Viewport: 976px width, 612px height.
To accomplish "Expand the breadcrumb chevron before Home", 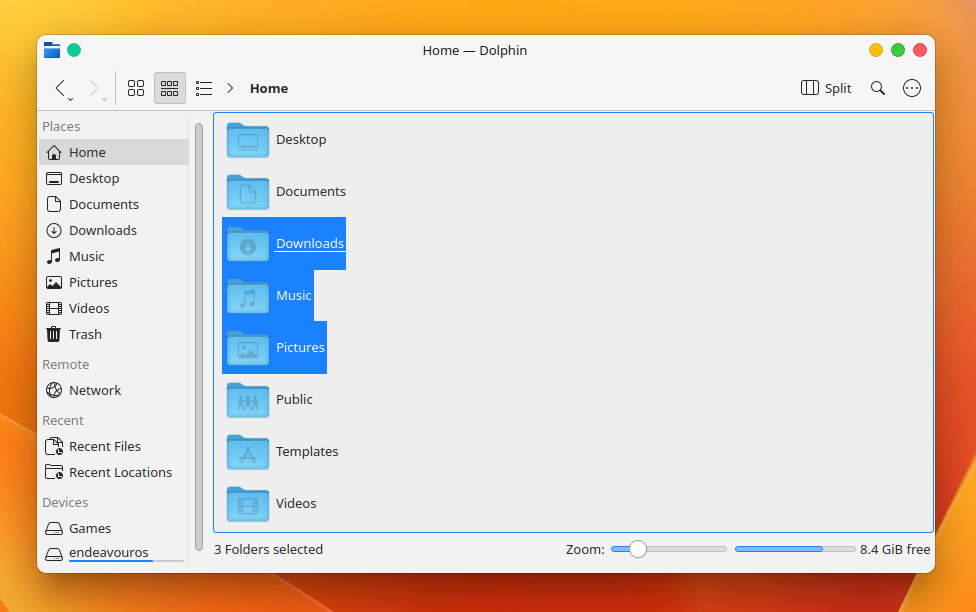I will pyautogui.click(x=230, y=88).
